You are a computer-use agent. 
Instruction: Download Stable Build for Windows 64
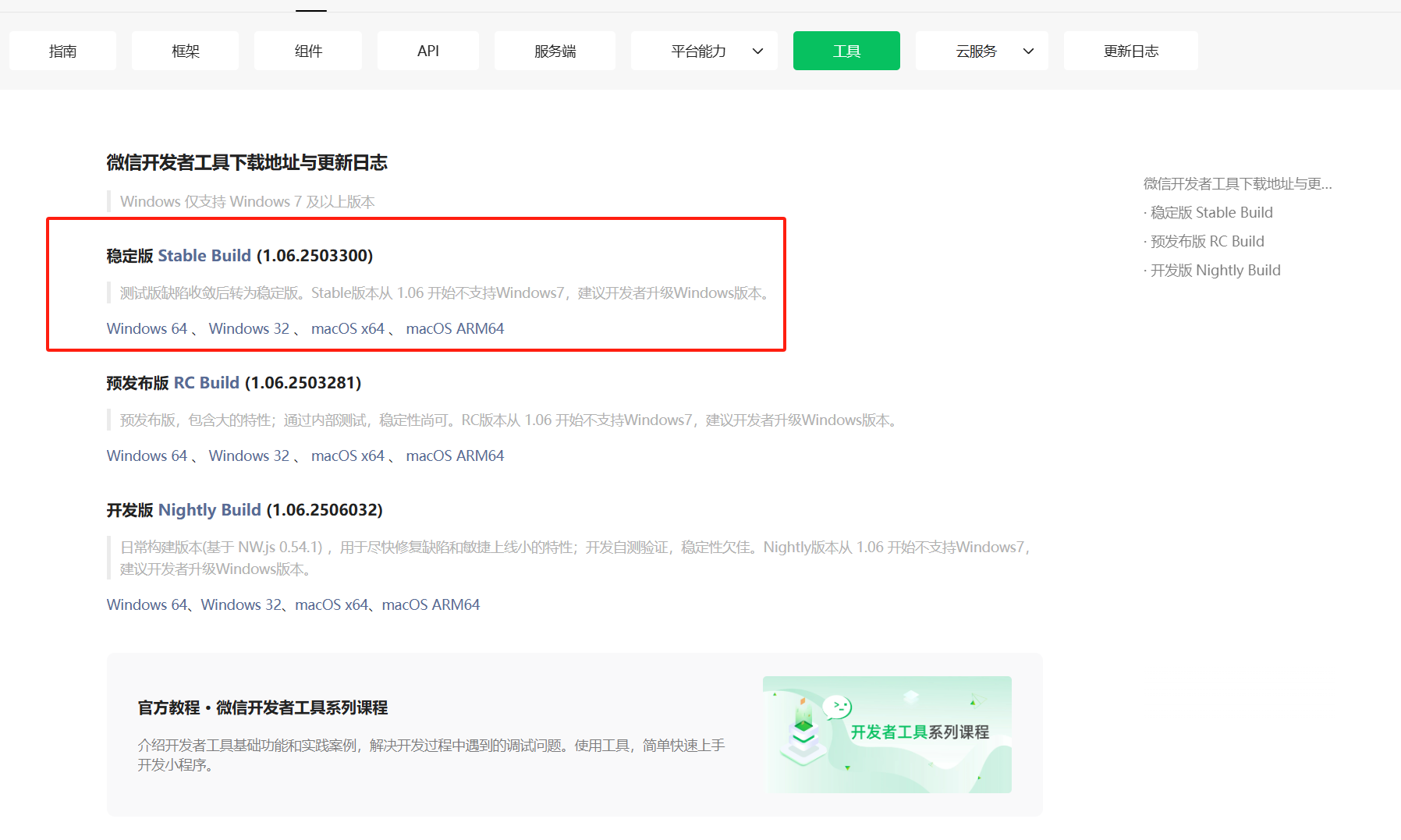tap(147, 328)
